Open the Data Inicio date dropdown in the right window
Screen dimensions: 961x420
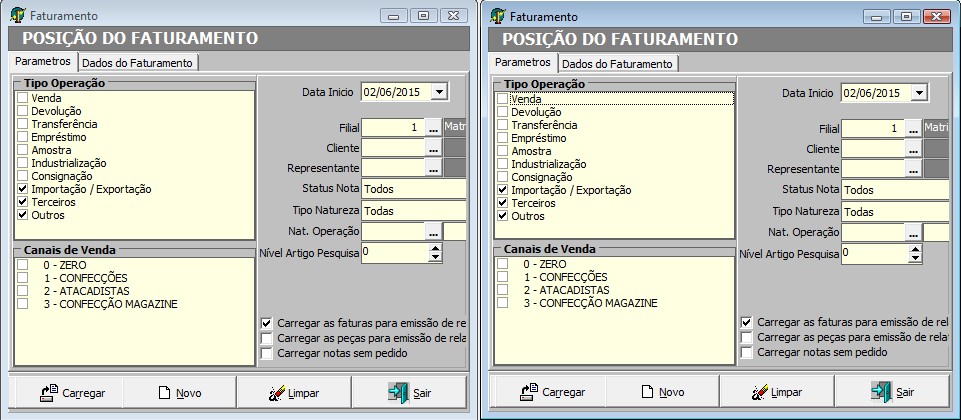[919, 93]
